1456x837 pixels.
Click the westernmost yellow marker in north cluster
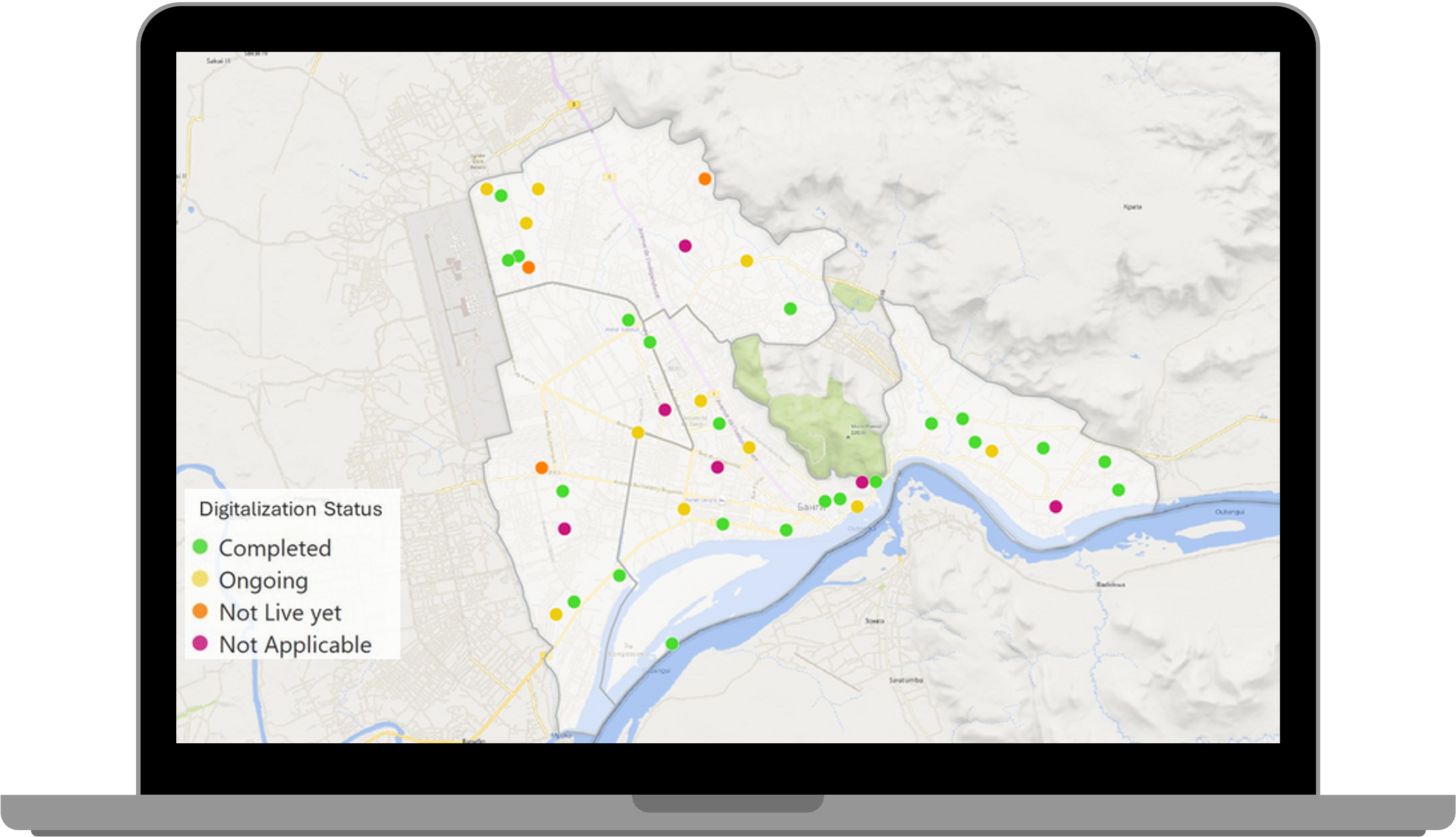487,189
